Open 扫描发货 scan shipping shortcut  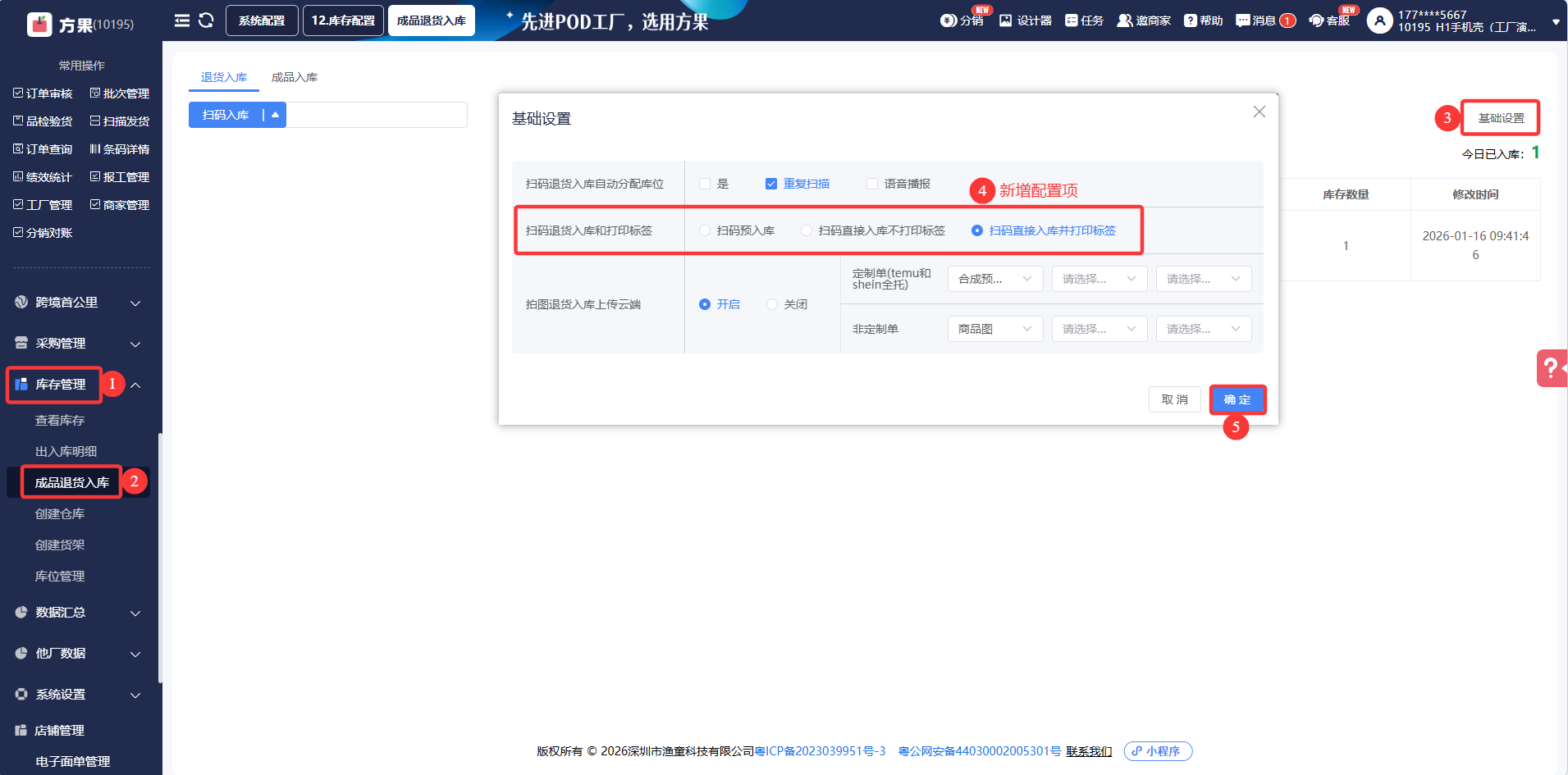[x=120, y=121]
